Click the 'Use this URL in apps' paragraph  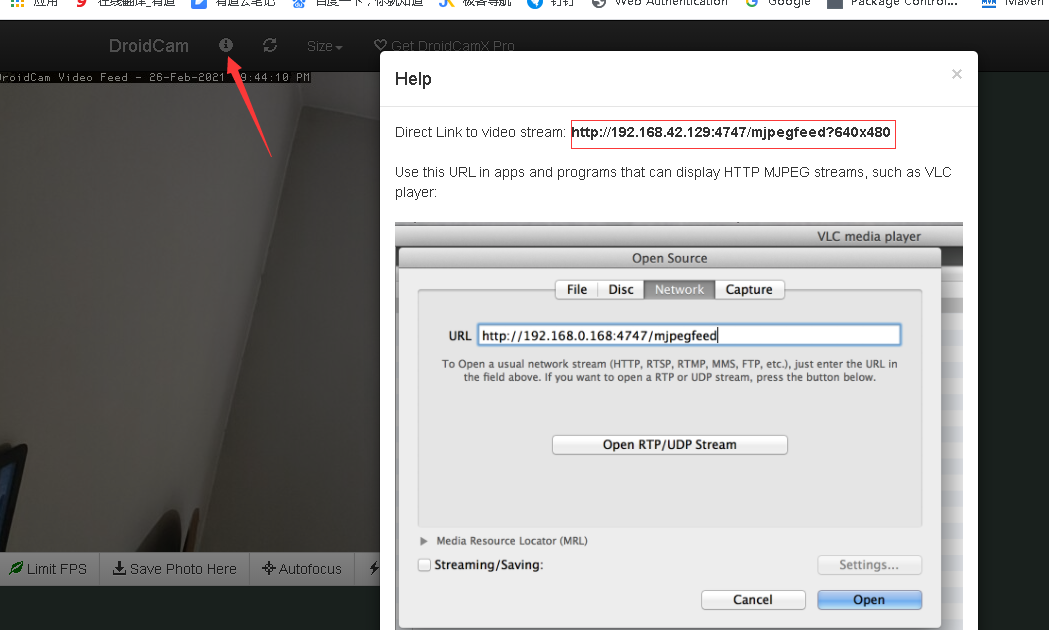[x=673, y=182]
